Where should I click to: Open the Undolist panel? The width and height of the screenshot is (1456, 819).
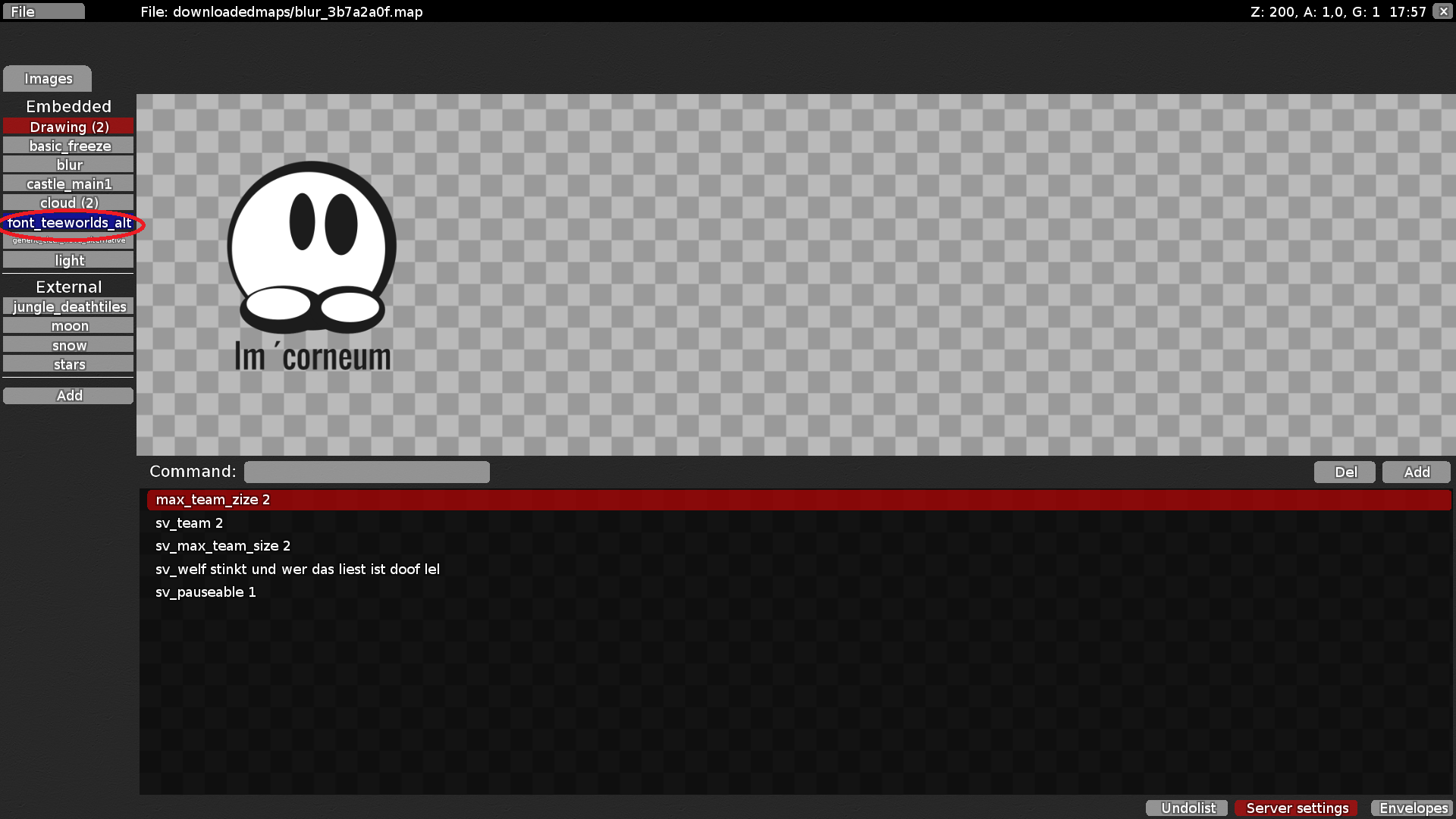pos(1186,808)
